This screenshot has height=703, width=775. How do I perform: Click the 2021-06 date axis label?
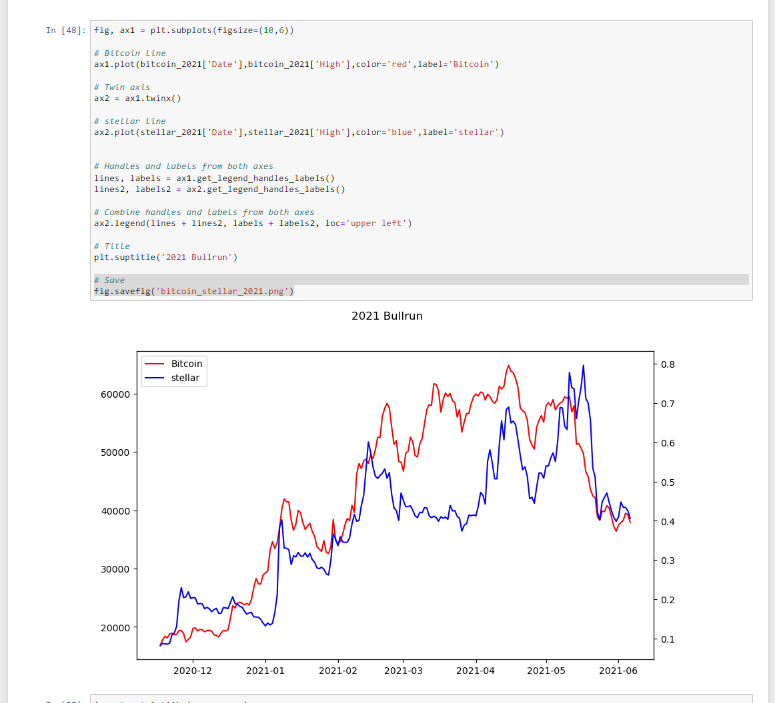[618, 671]
